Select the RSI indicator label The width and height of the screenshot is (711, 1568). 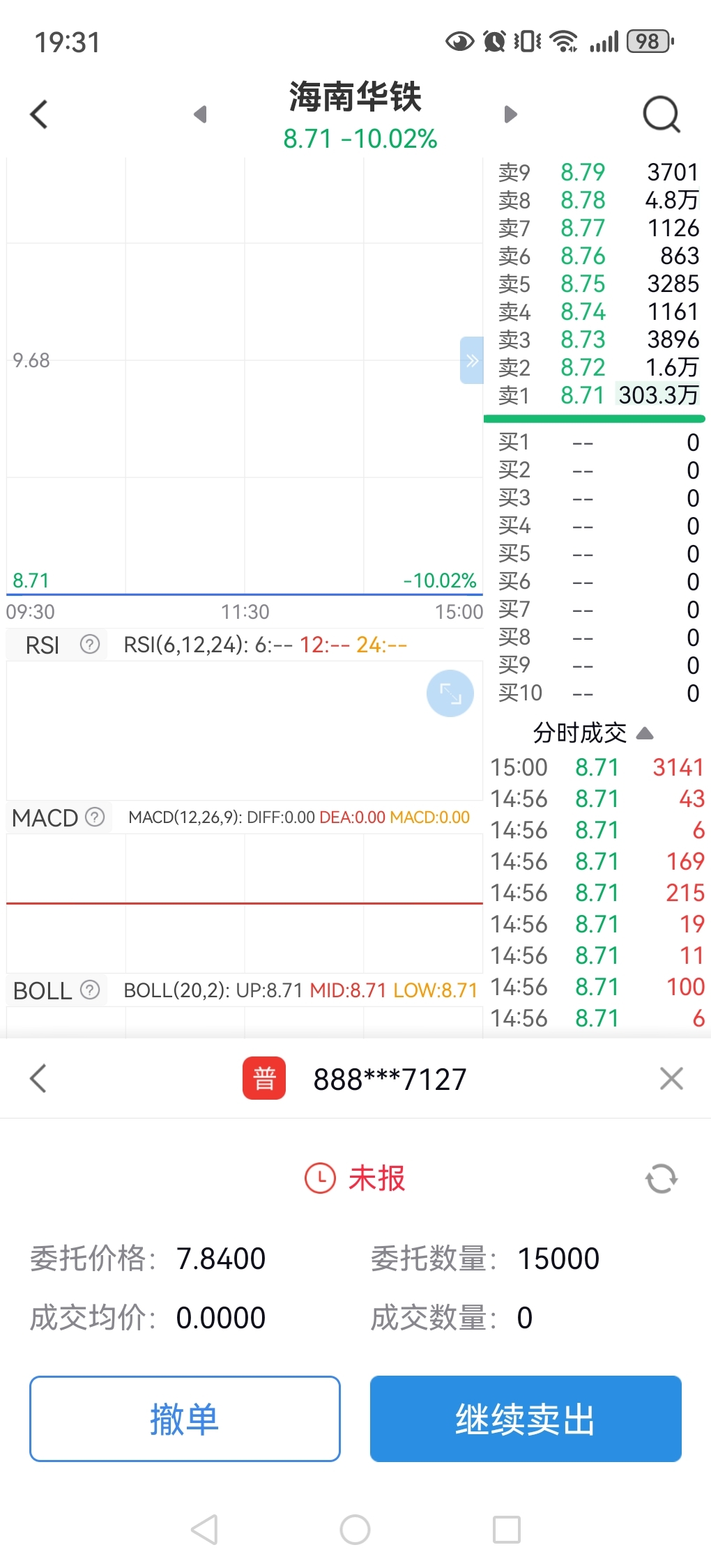coord(43,645)
